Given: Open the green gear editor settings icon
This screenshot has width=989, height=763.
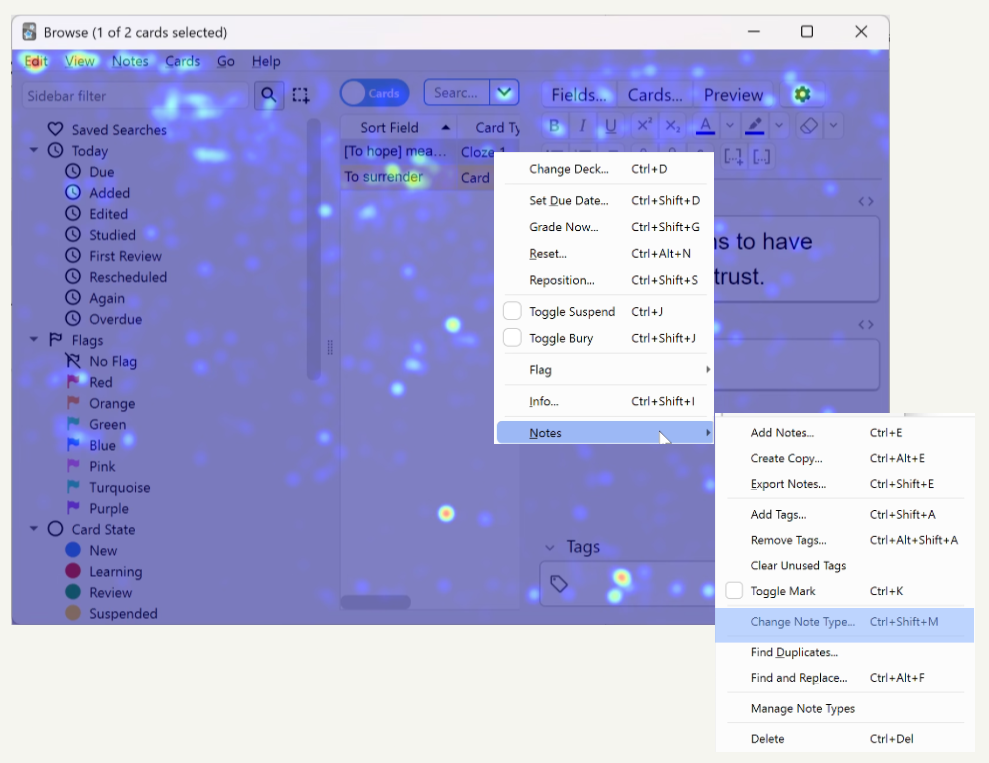Looking at the screenshot, I should coord(801,94).
